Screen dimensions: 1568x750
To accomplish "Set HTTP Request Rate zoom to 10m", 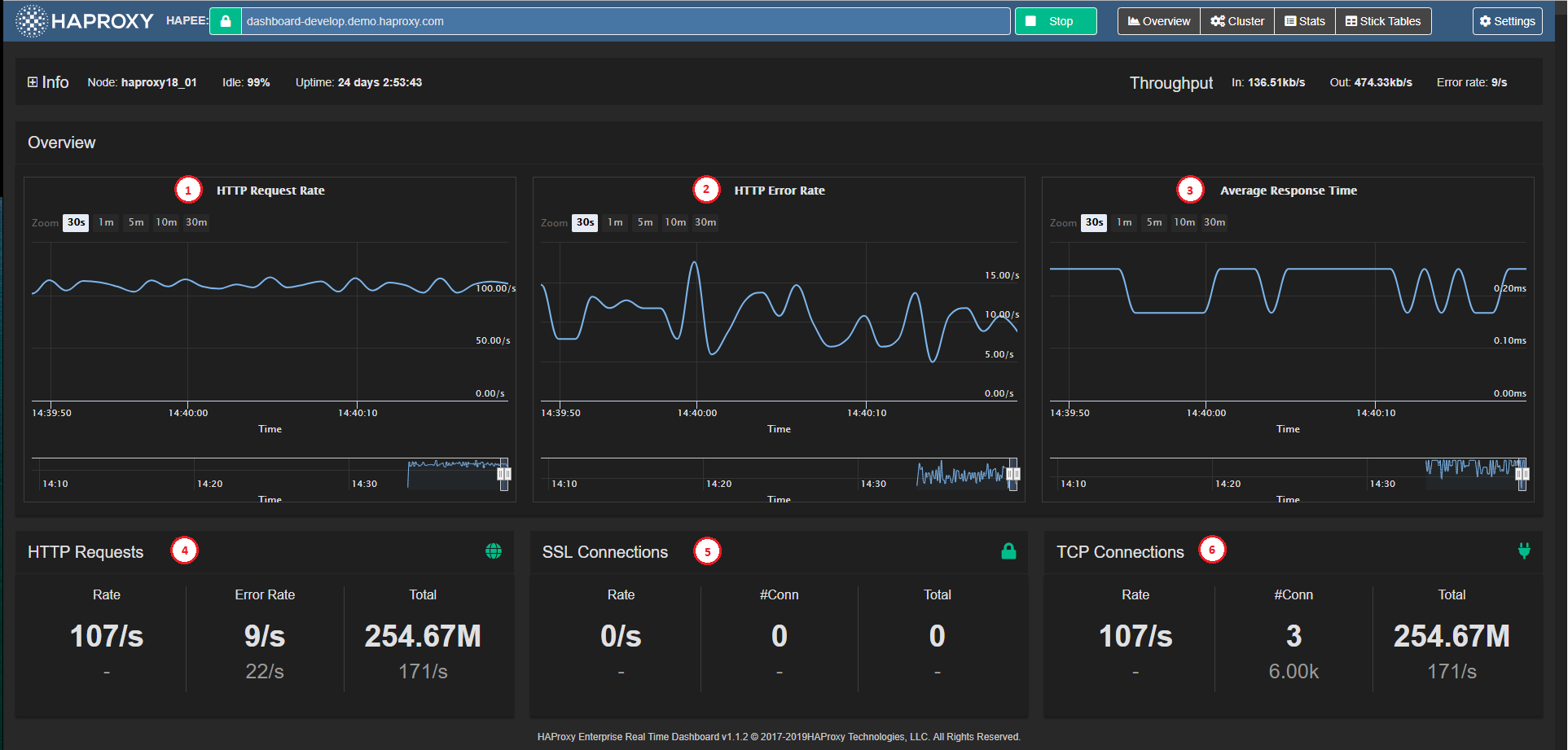I will 166,222.
